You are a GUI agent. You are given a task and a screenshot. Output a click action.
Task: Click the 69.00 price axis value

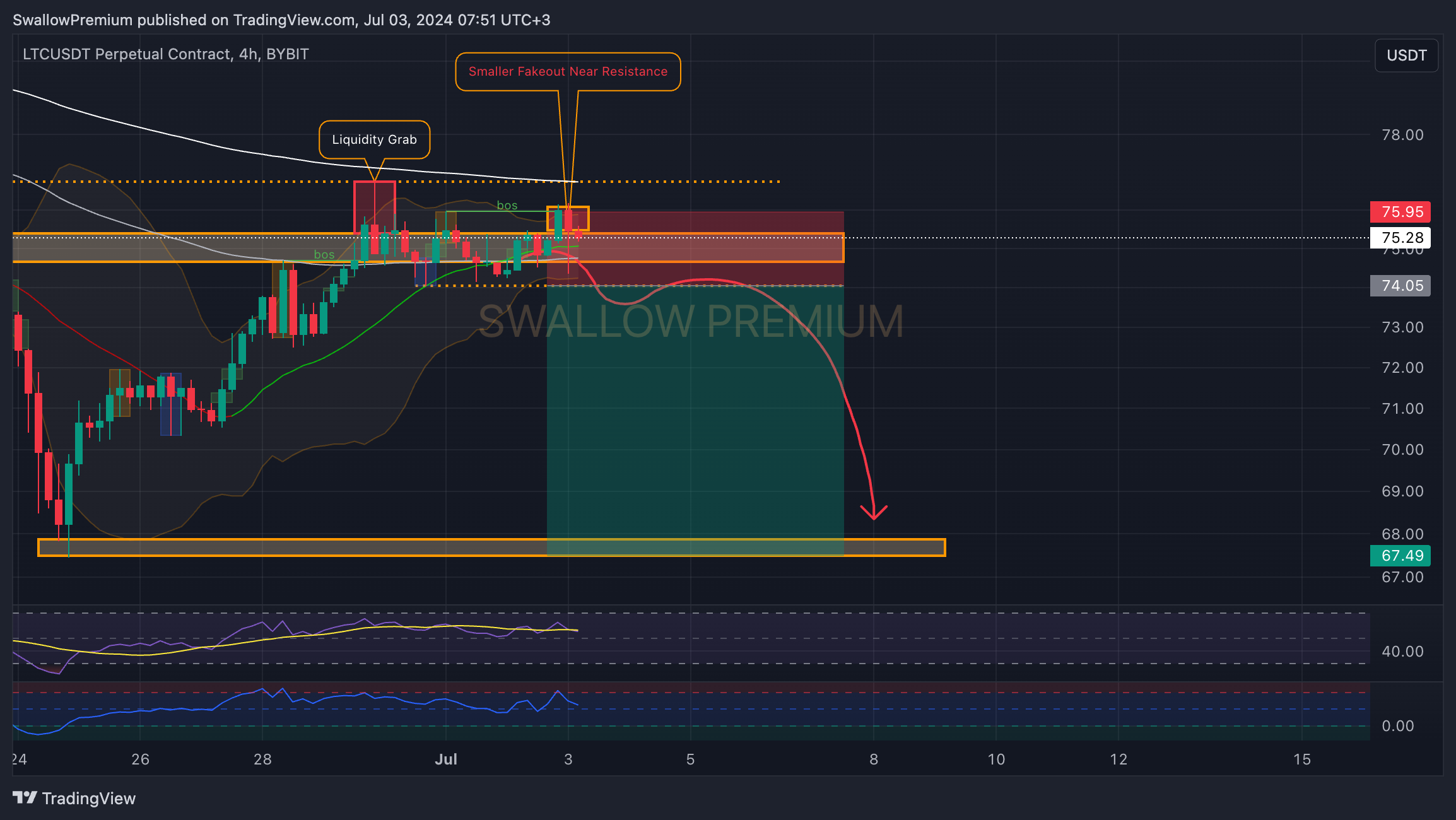coord(1402,491)
